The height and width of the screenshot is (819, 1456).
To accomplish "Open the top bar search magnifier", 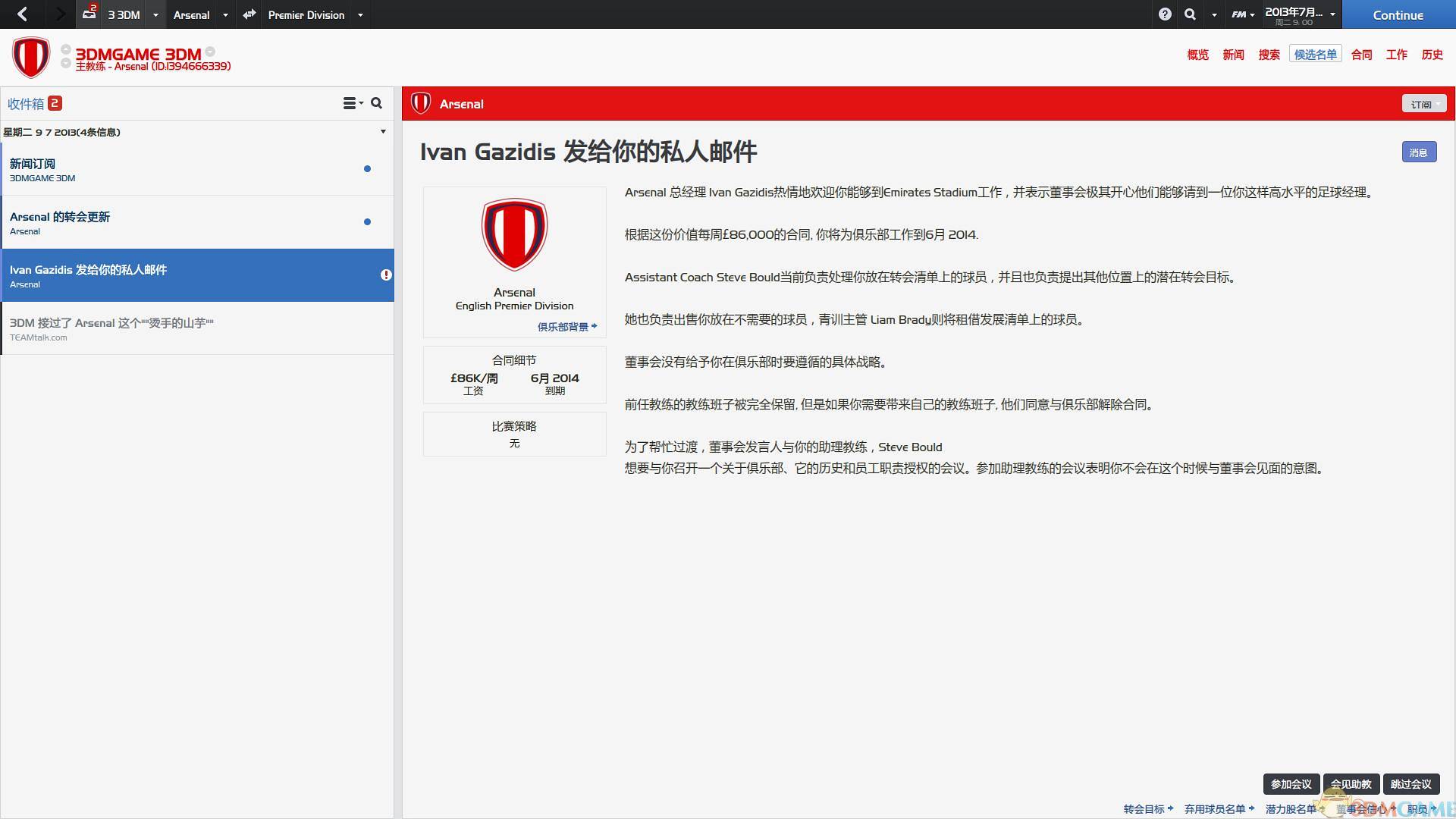I will click(1190, 14).
